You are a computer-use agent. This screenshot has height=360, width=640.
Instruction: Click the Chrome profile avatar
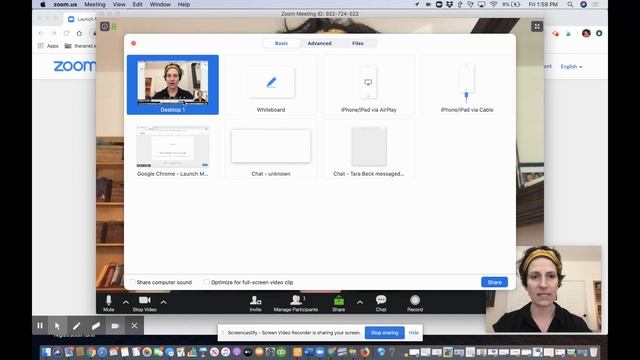(586, 33)
